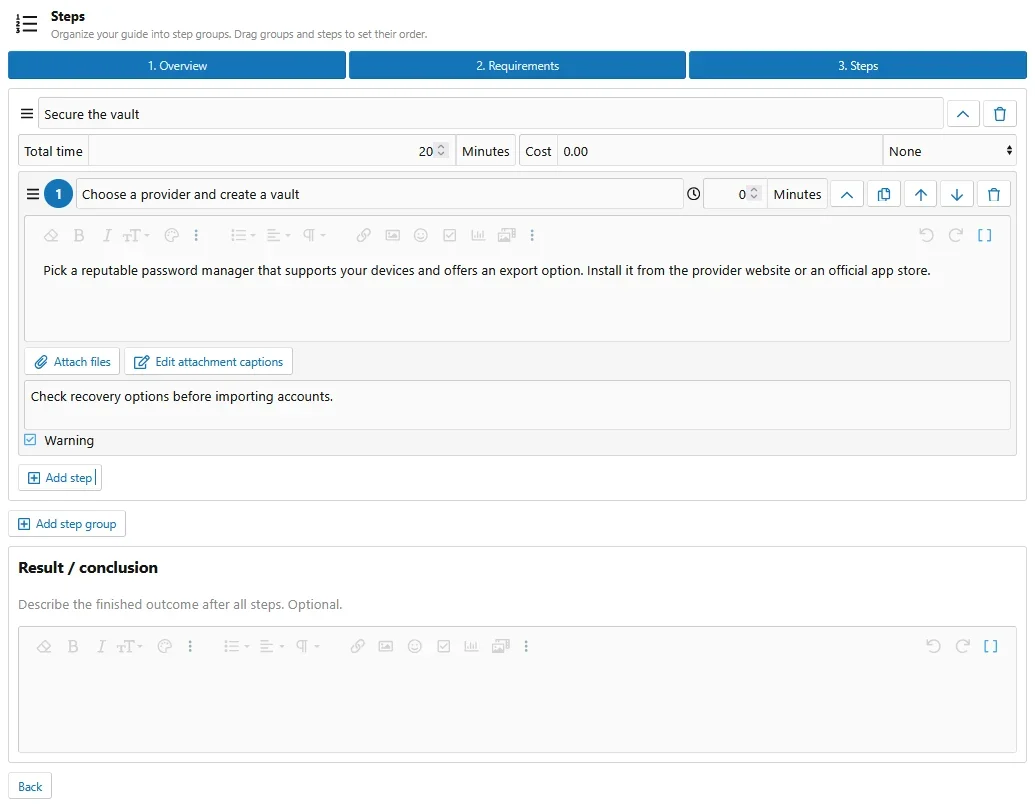Insert a link in the step editor
Image resolution: width=1035 pixels, height=806 pixels.
click(x=363, y=236)
